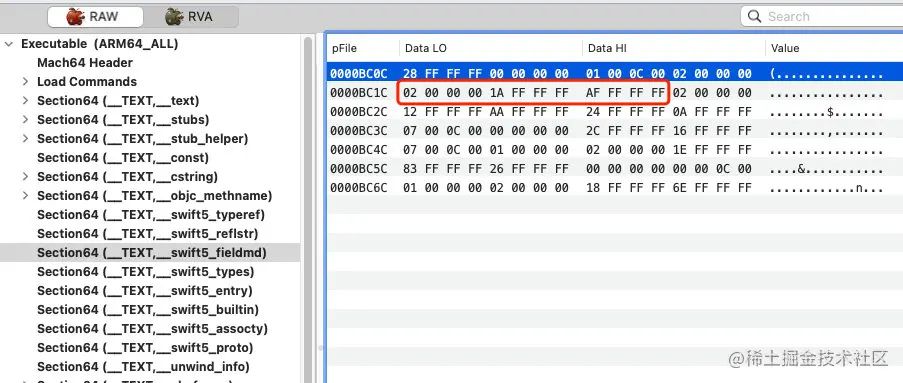Image resolution: width=903 pixels, height=383 pixels.
Task: Switch to RVA address mode
Action: tap(190, 17)
